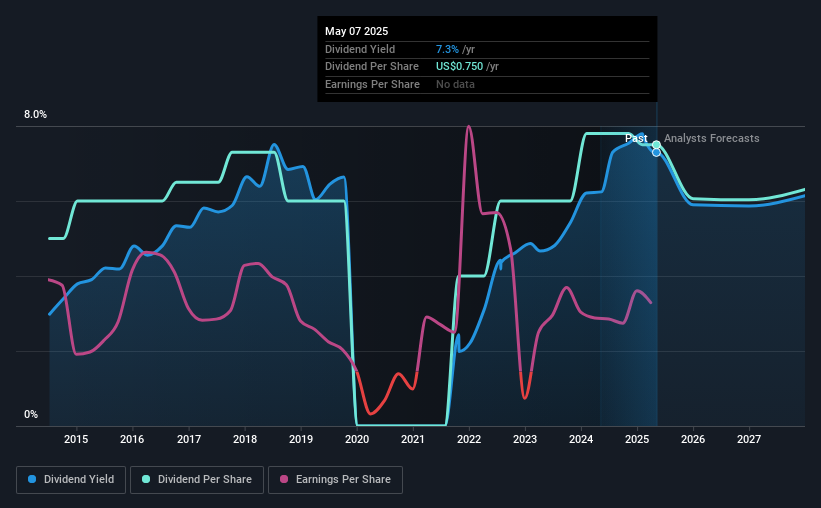Click the 2023 x-axis label
821x508 pixels.
tap(525, 439)
